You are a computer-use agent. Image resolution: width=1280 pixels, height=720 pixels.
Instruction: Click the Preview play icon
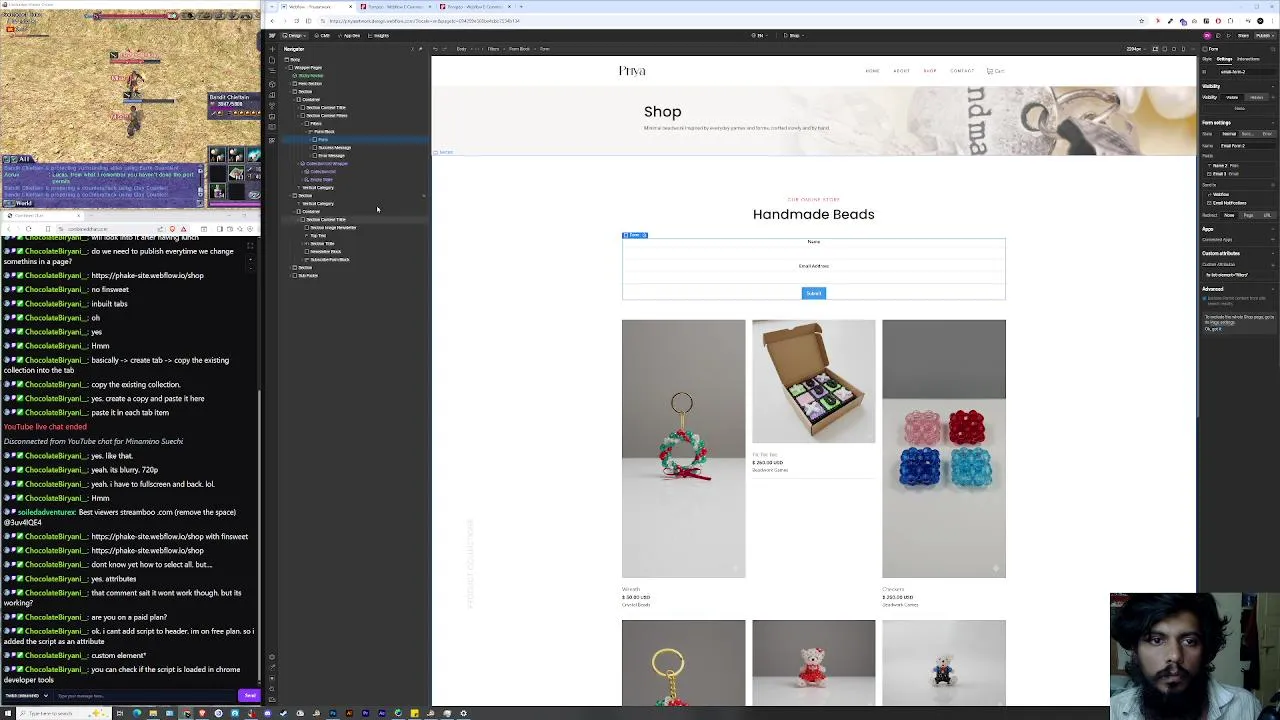[x=1228, y=35]
